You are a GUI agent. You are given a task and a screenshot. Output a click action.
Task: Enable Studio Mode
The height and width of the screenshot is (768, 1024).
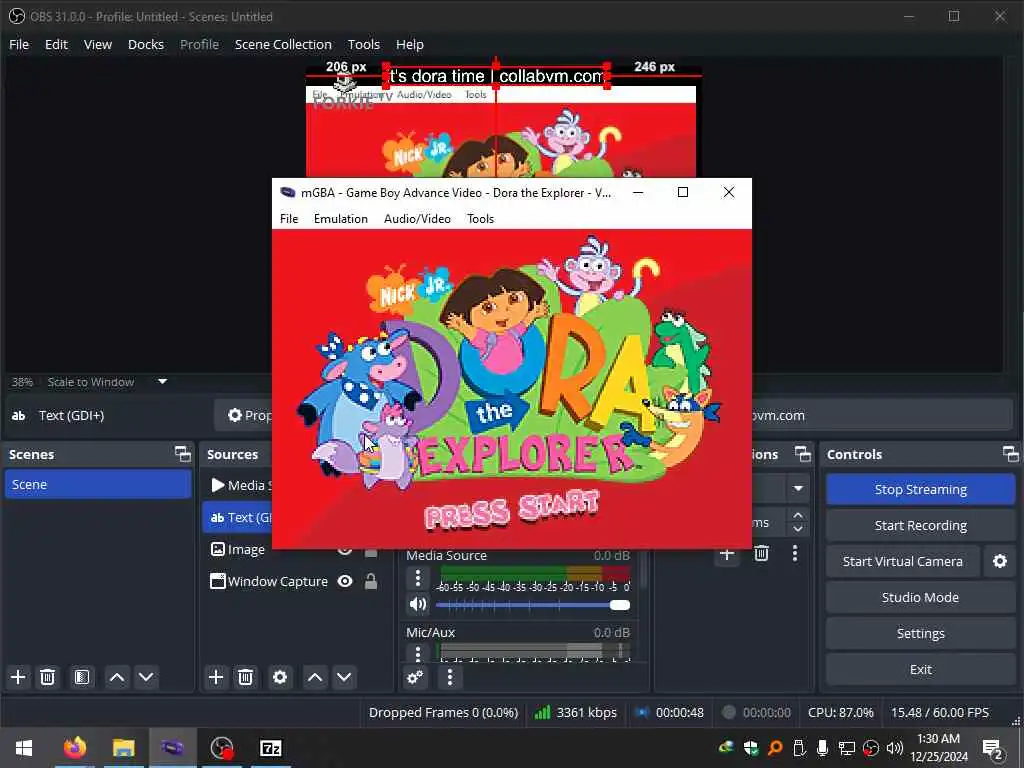[x=920, y=597]
